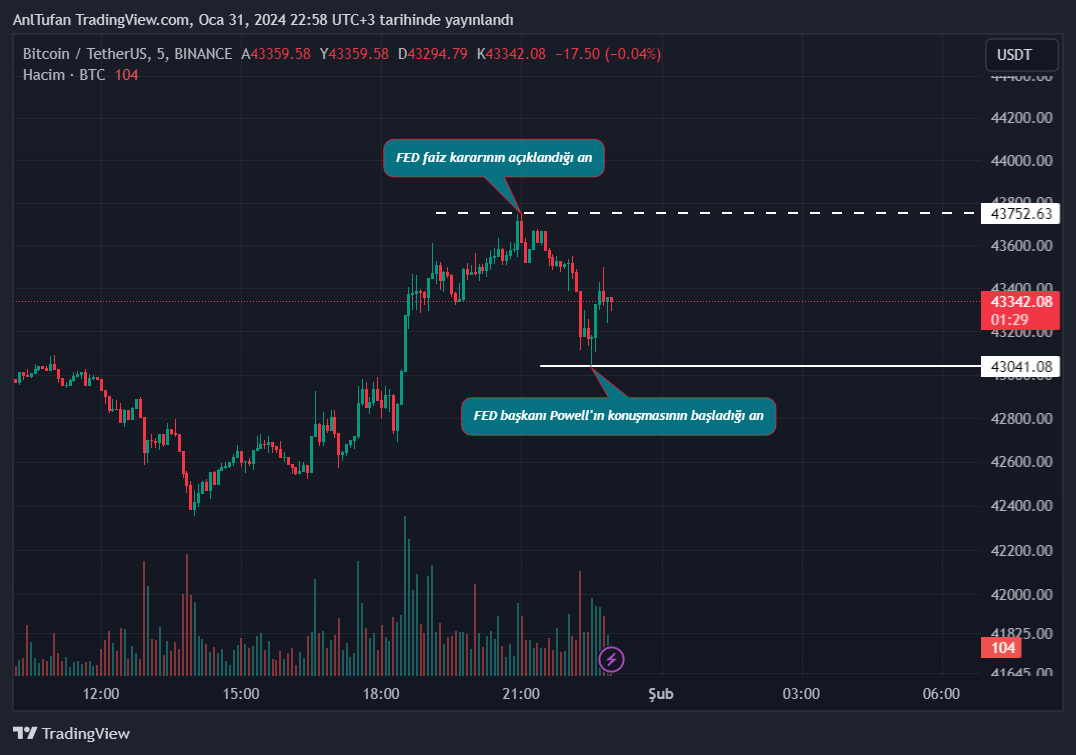Image resolution: width=1076 pixels, height=755 pixels.
Task: Click the purple lightning bolt icon
Action: [612, 659]
